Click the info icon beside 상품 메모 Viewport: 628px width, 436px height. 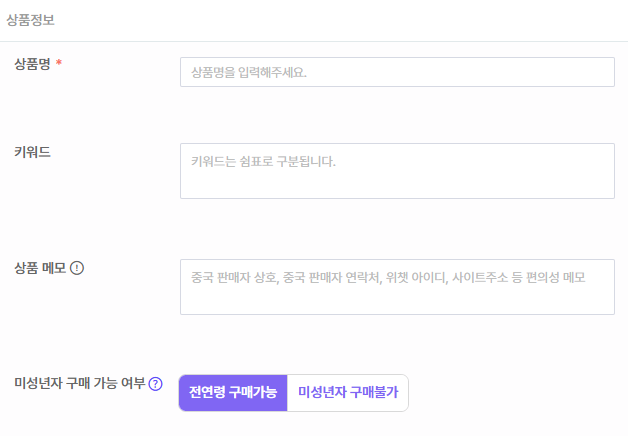(77, 268)
